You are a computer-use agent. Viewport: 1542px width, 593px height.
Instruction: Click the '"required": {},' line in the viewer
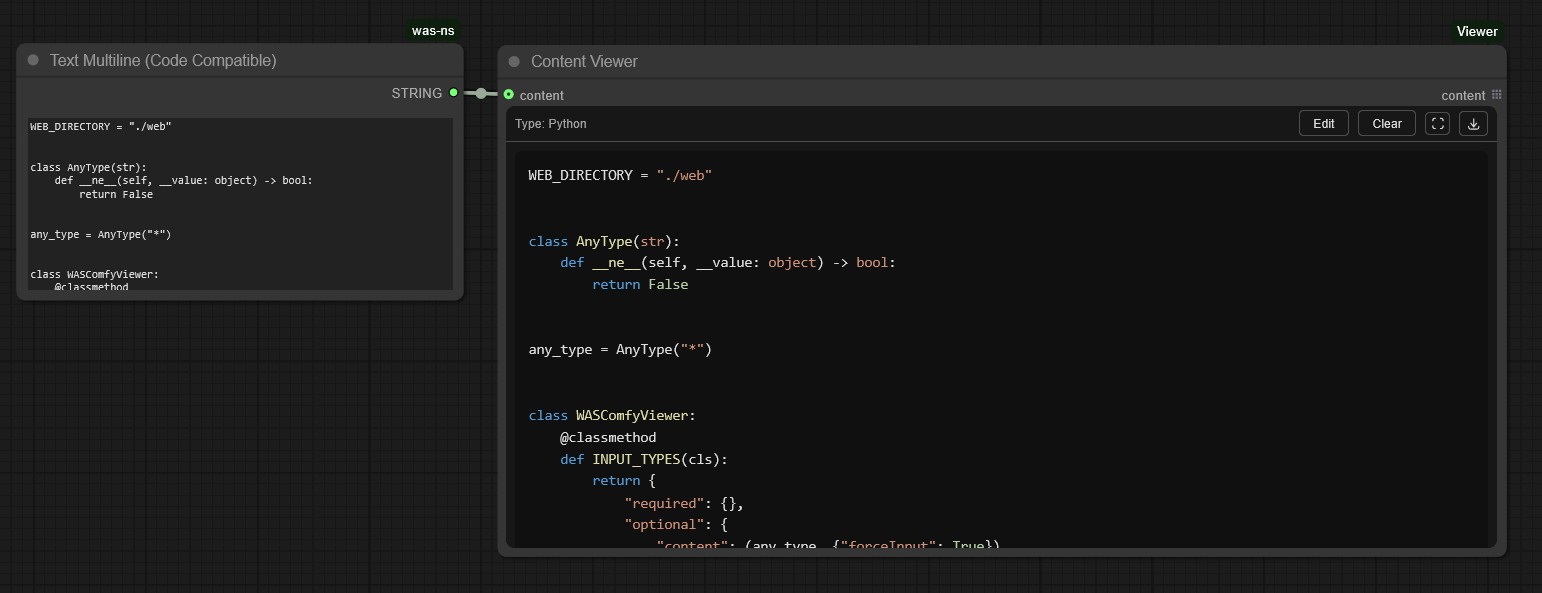tap(684, 503)
